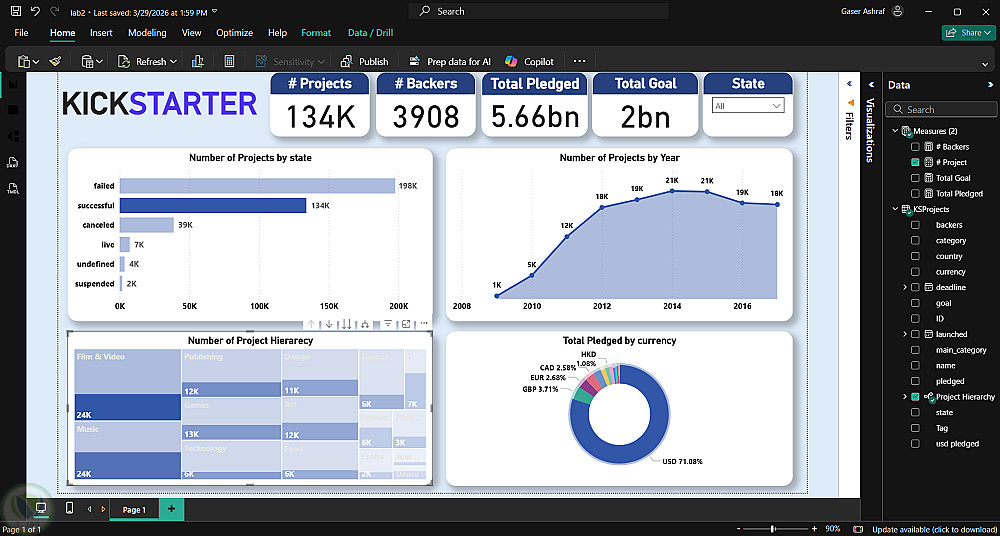Click Update available download link
The image size is (1000, 536).
(933, 529)
